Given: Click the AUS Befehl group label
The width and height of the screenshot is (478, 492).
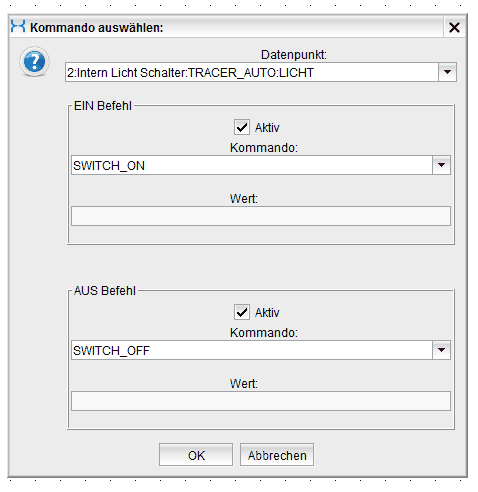Looking at the screenshot, I should pyautogui.click(x=105, y=291).
